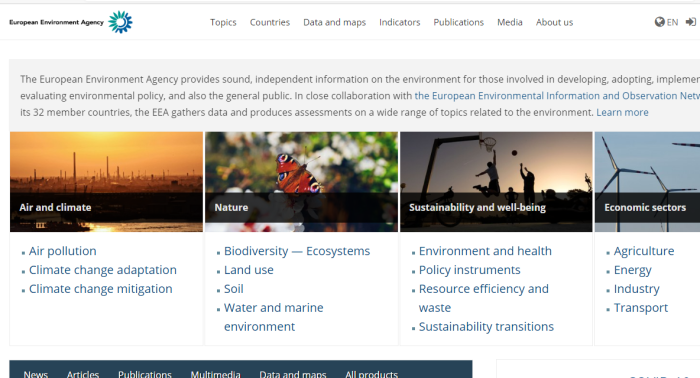Select the Agriculture link
Viewport: 700px width, 378px height.
click(x=644, y=251)
